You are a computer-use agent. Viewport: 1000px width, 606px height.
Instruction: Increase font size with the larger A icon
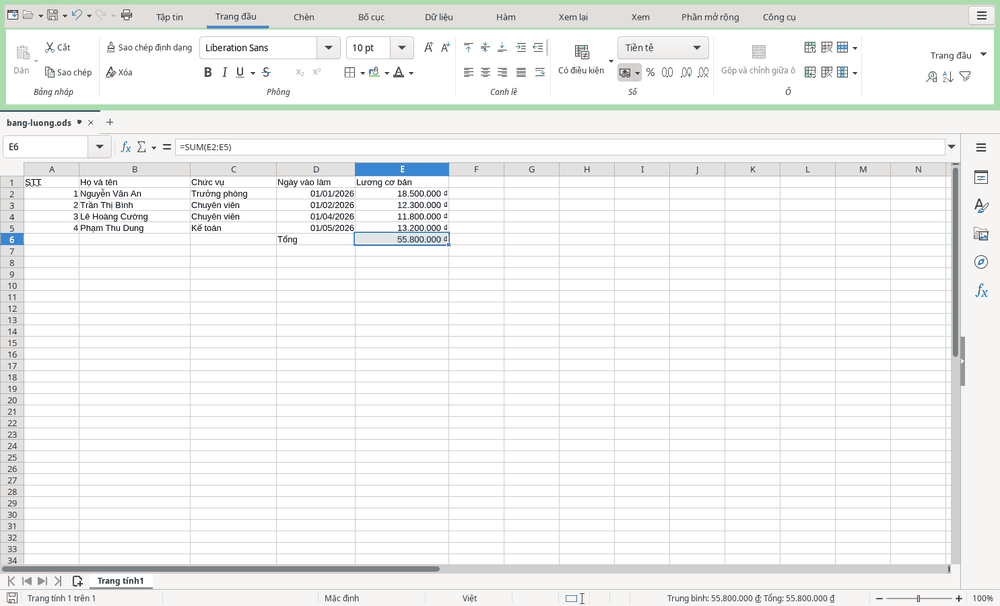429,47
